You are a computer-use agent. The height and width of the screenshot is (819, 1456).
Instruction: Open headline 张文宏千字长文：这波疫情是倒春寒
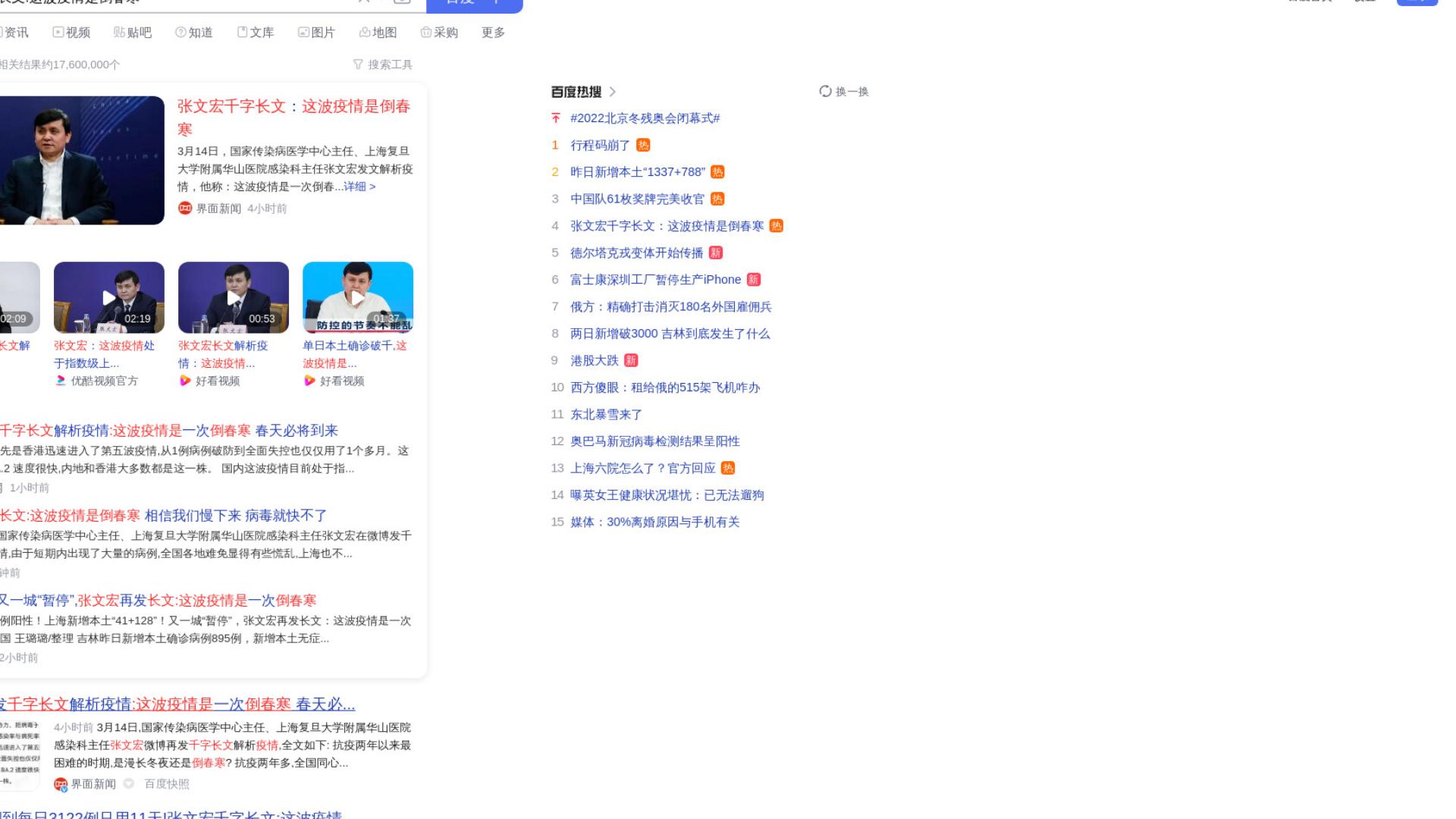coord(294,118)
